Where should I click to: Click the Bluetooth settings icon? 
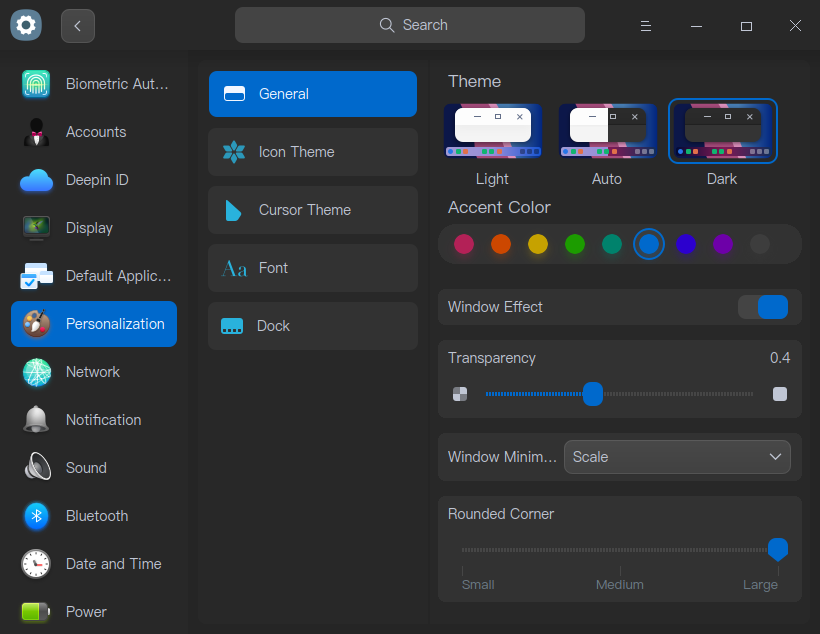tap(36, 516)
